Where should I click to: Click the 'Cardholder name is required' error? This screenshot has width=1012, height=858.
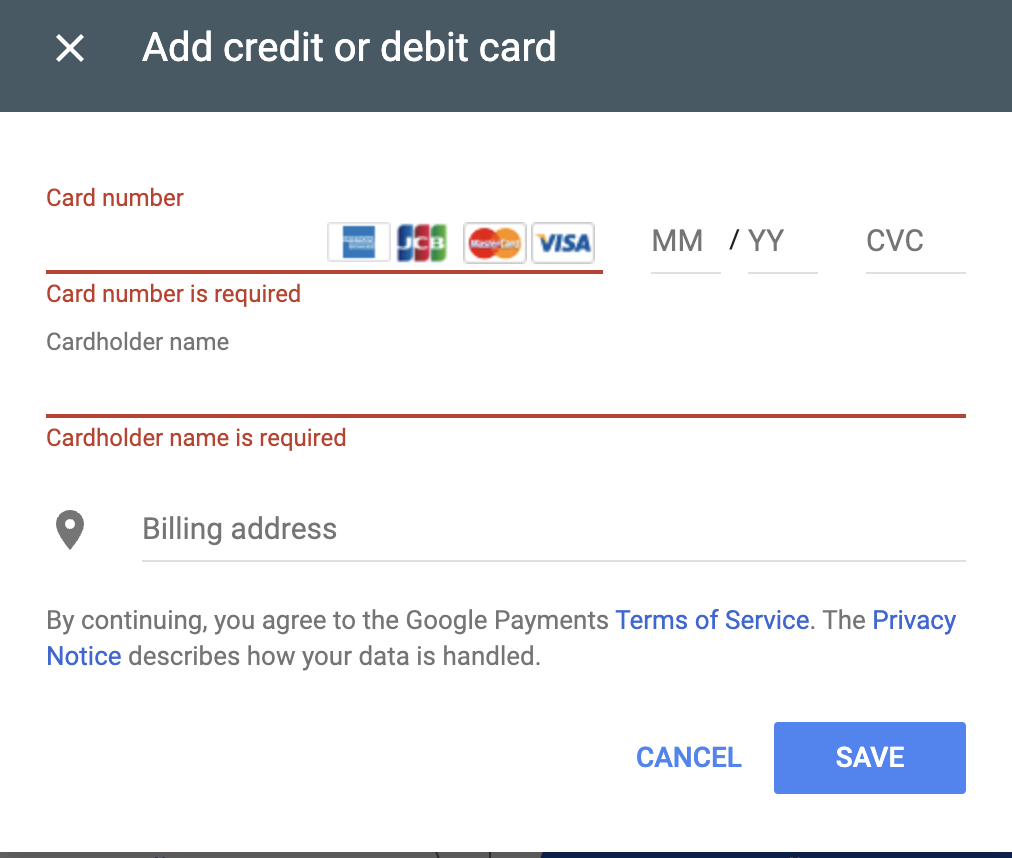[196, 438]
